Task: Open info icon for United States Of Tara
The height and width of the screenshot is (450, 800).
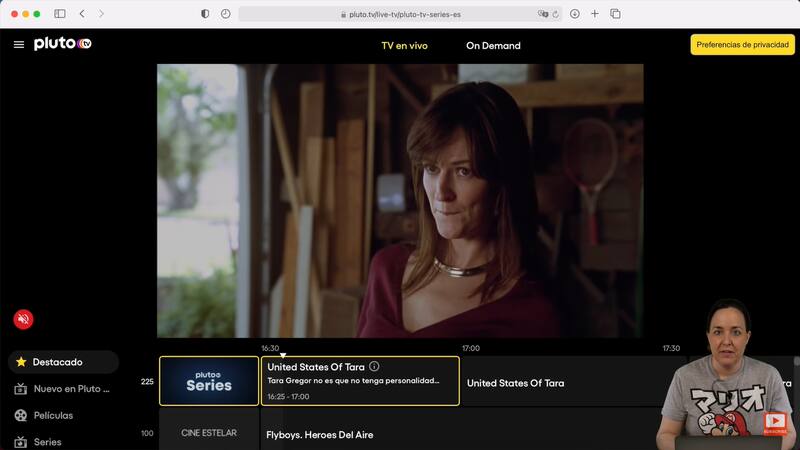Action: (x=374, y=367)
